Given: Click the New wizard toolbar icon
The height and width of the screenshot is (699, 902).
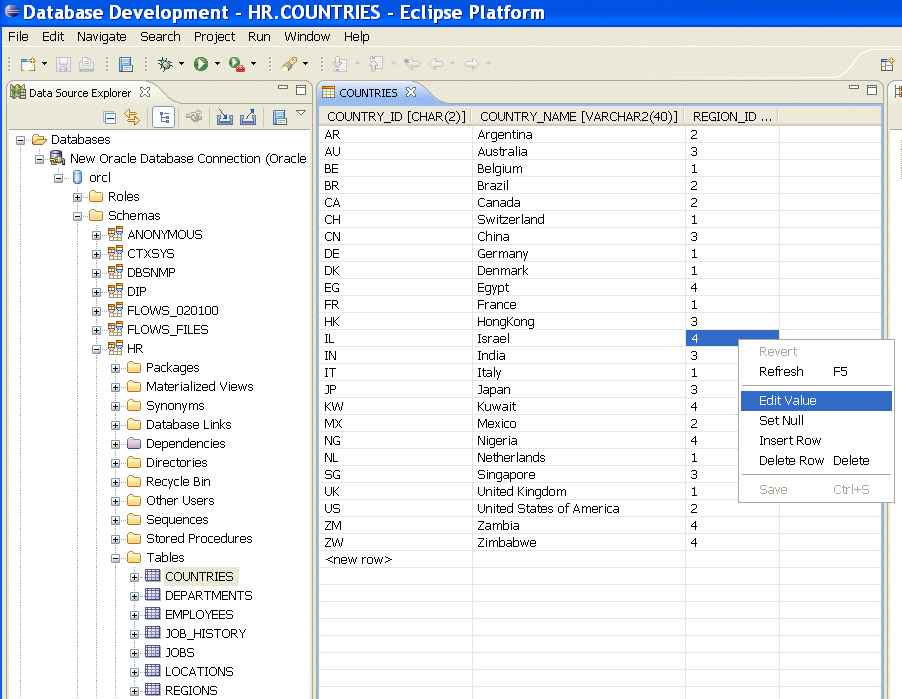Looking at the screenshot, I should [28, 64].
